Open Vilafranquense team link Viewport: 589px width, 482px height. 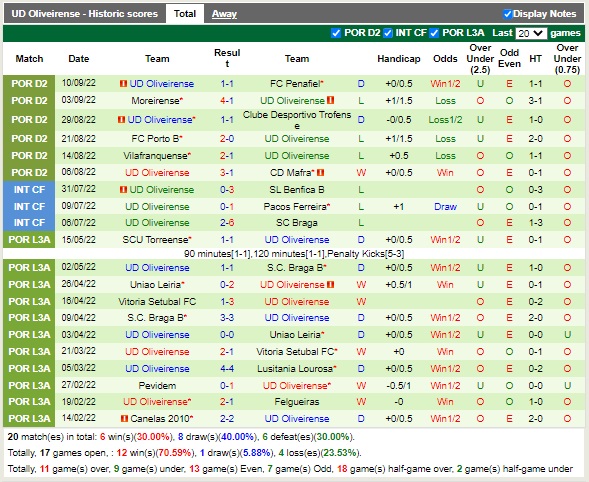156,156
